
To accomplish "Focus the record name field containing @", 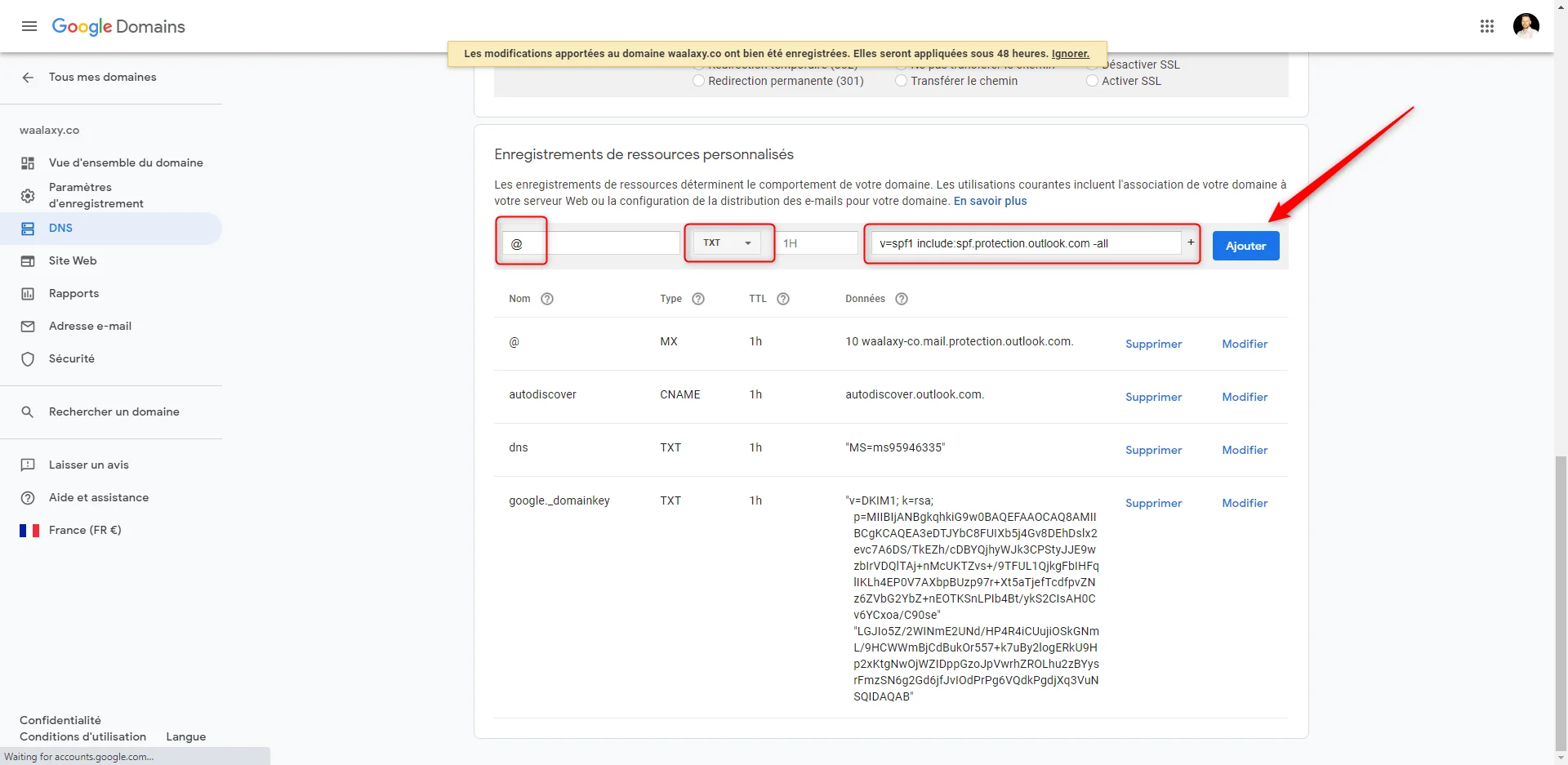I will [591, 243].
